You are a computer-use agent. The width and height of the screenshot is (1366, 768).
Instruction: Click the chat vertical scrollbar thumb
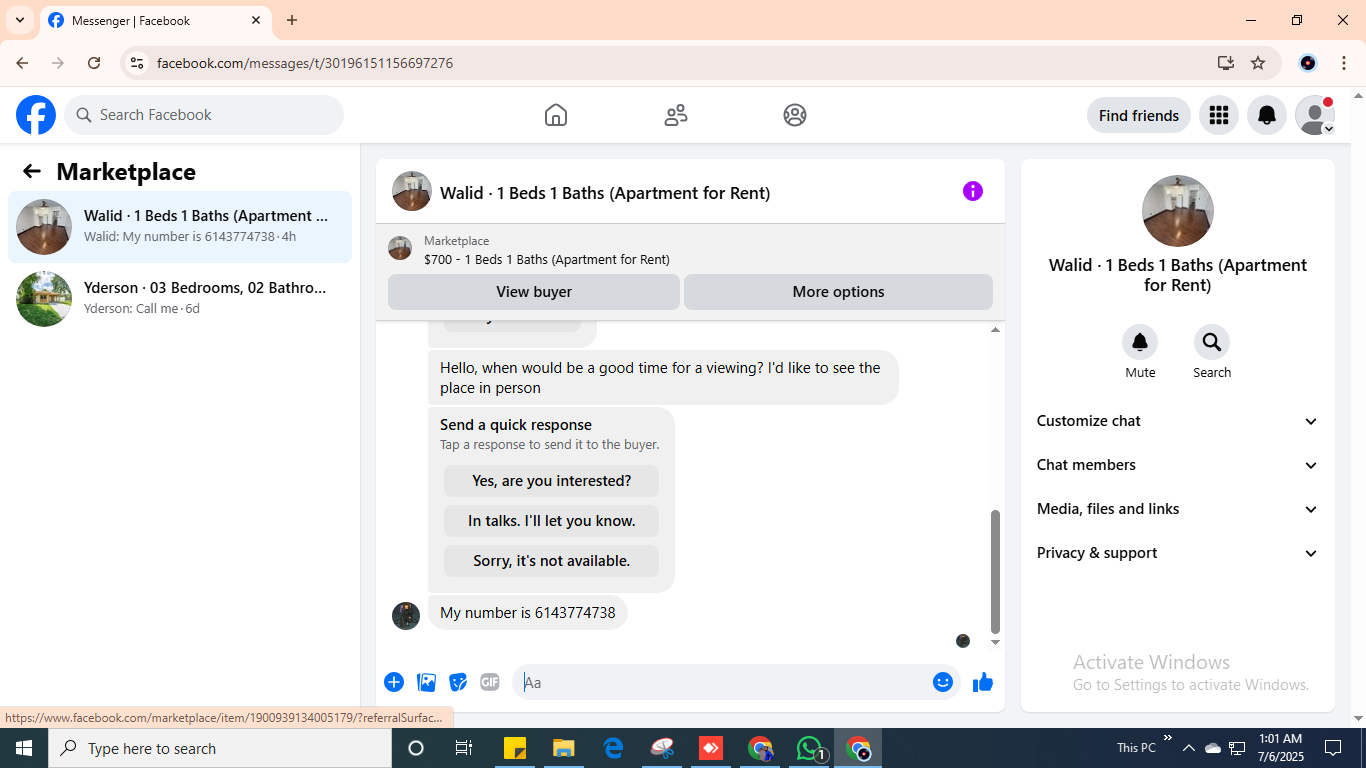[995, 571]
